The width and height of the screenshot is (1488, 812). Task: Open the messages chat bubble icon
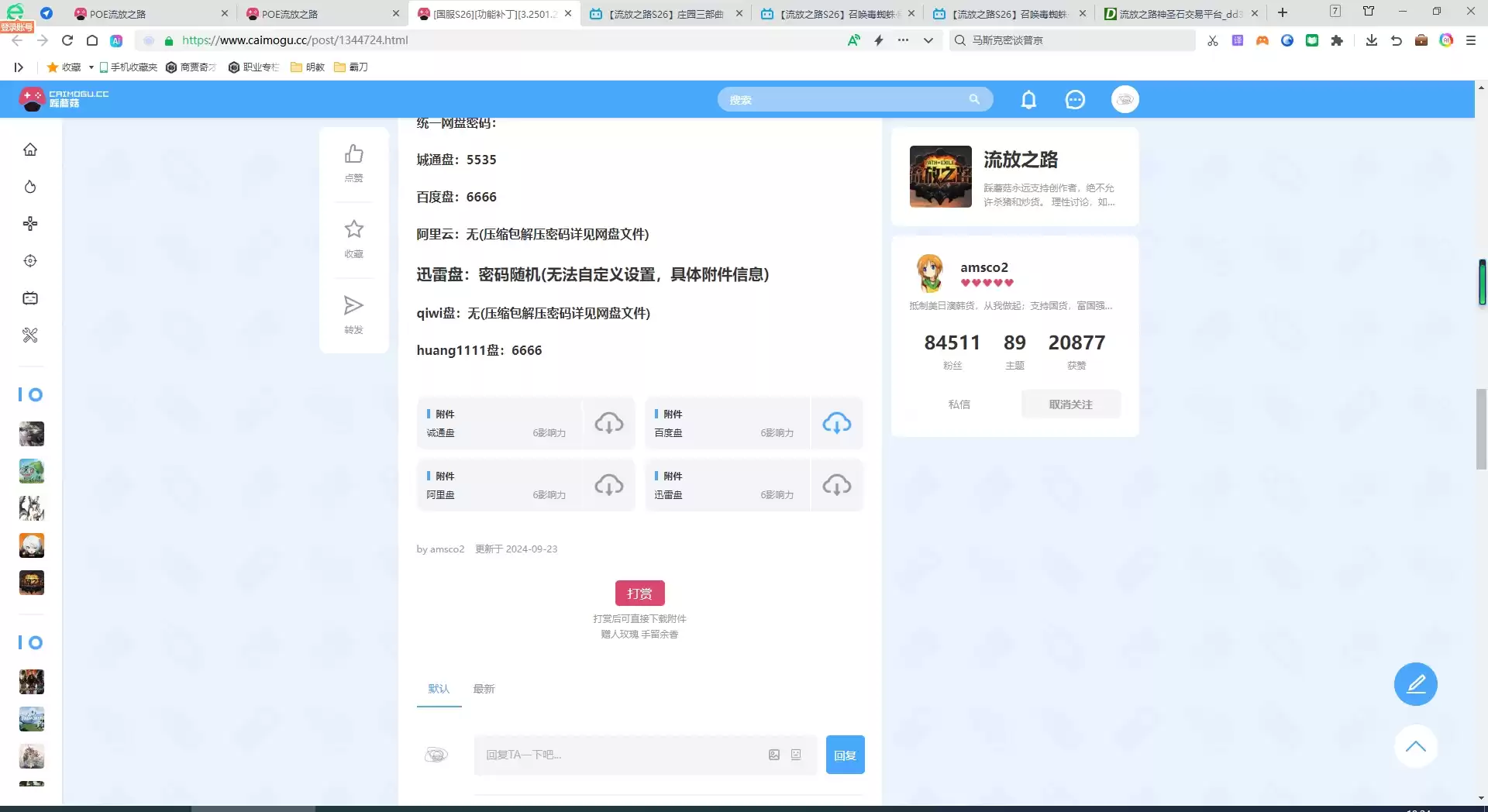click(1075, 100)
